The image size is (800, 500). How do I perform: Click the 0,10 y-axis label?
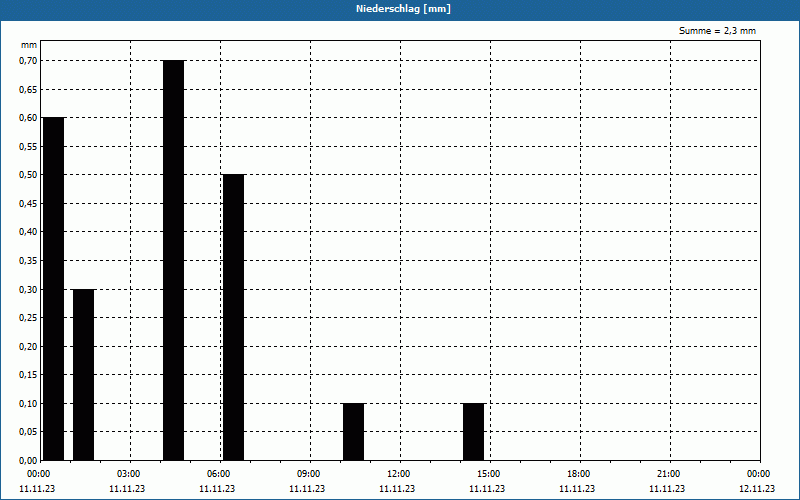point(28,404)
